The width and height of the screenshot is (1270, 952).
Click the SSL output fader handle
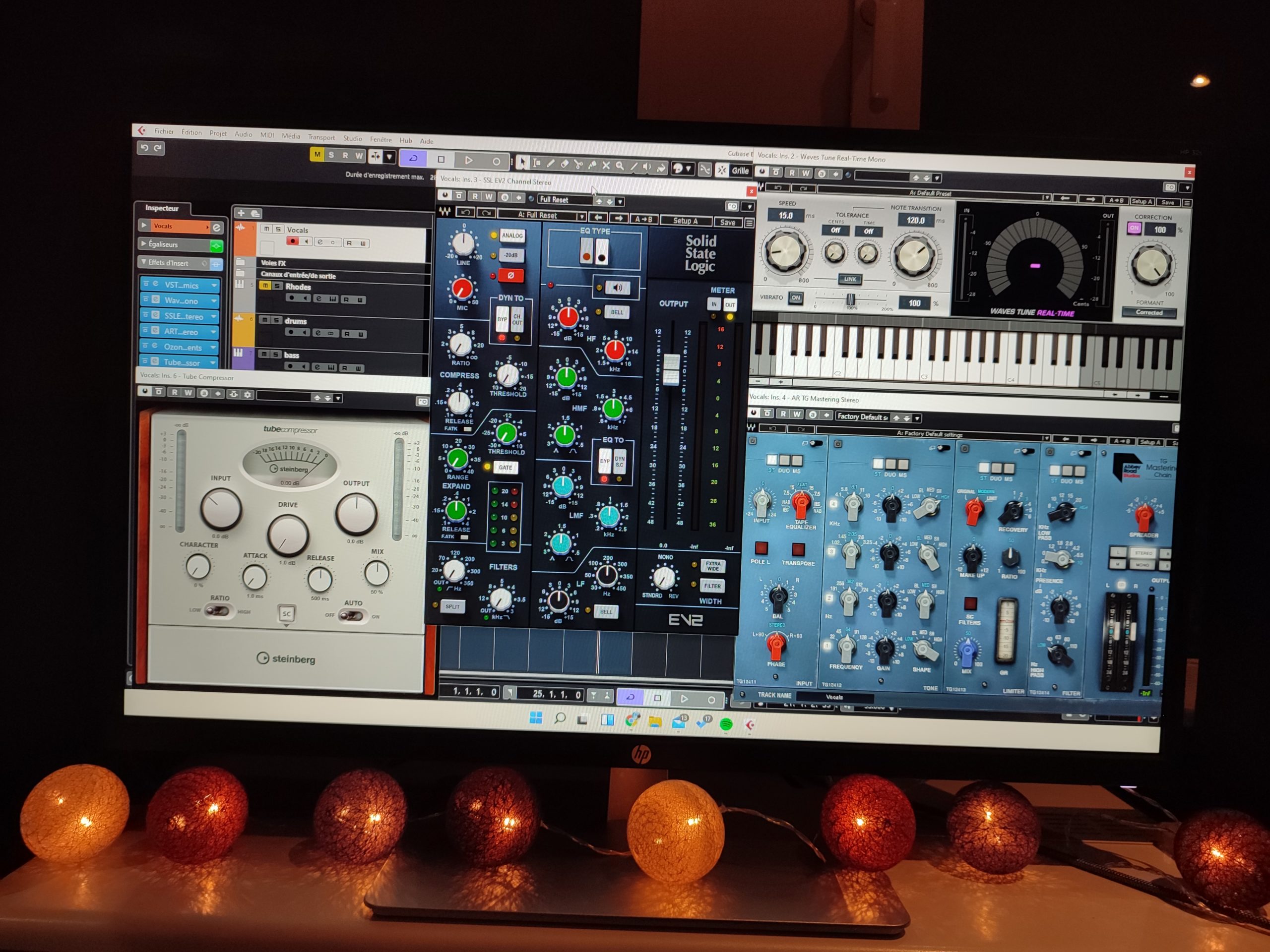(671, 368)
